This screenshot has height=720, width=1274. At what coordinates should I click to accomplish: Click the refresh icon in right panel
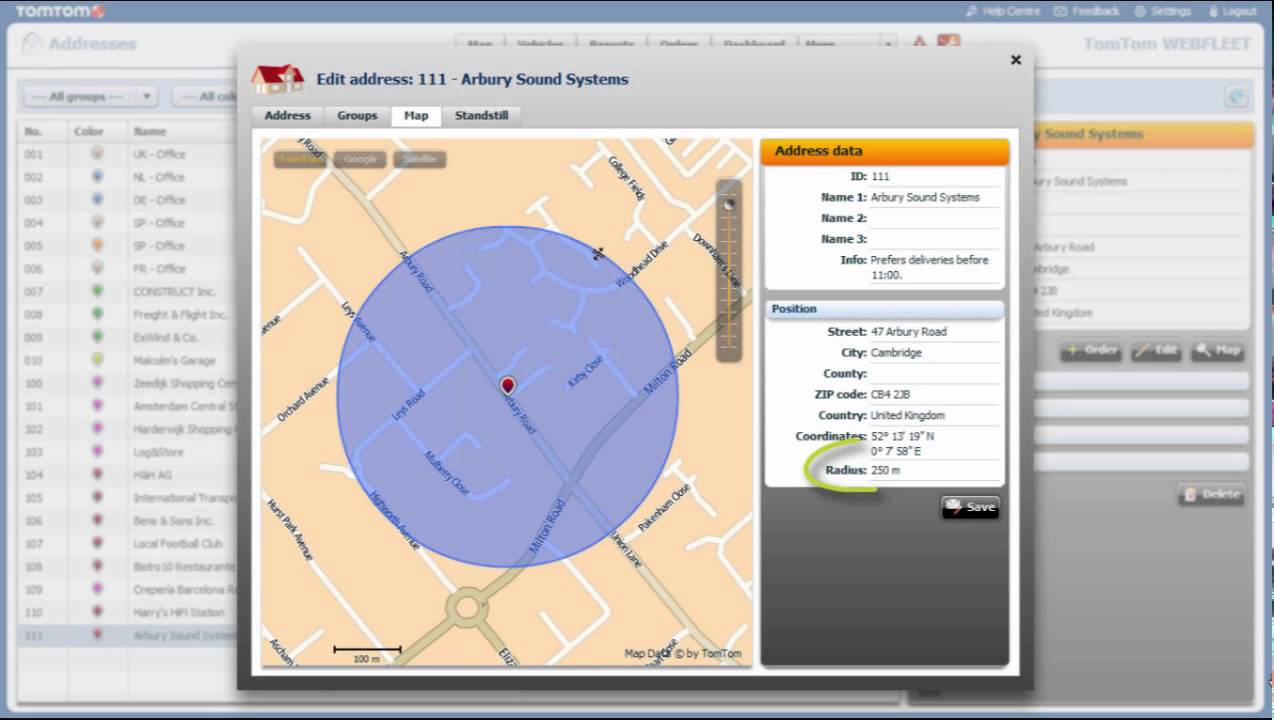1237,96
